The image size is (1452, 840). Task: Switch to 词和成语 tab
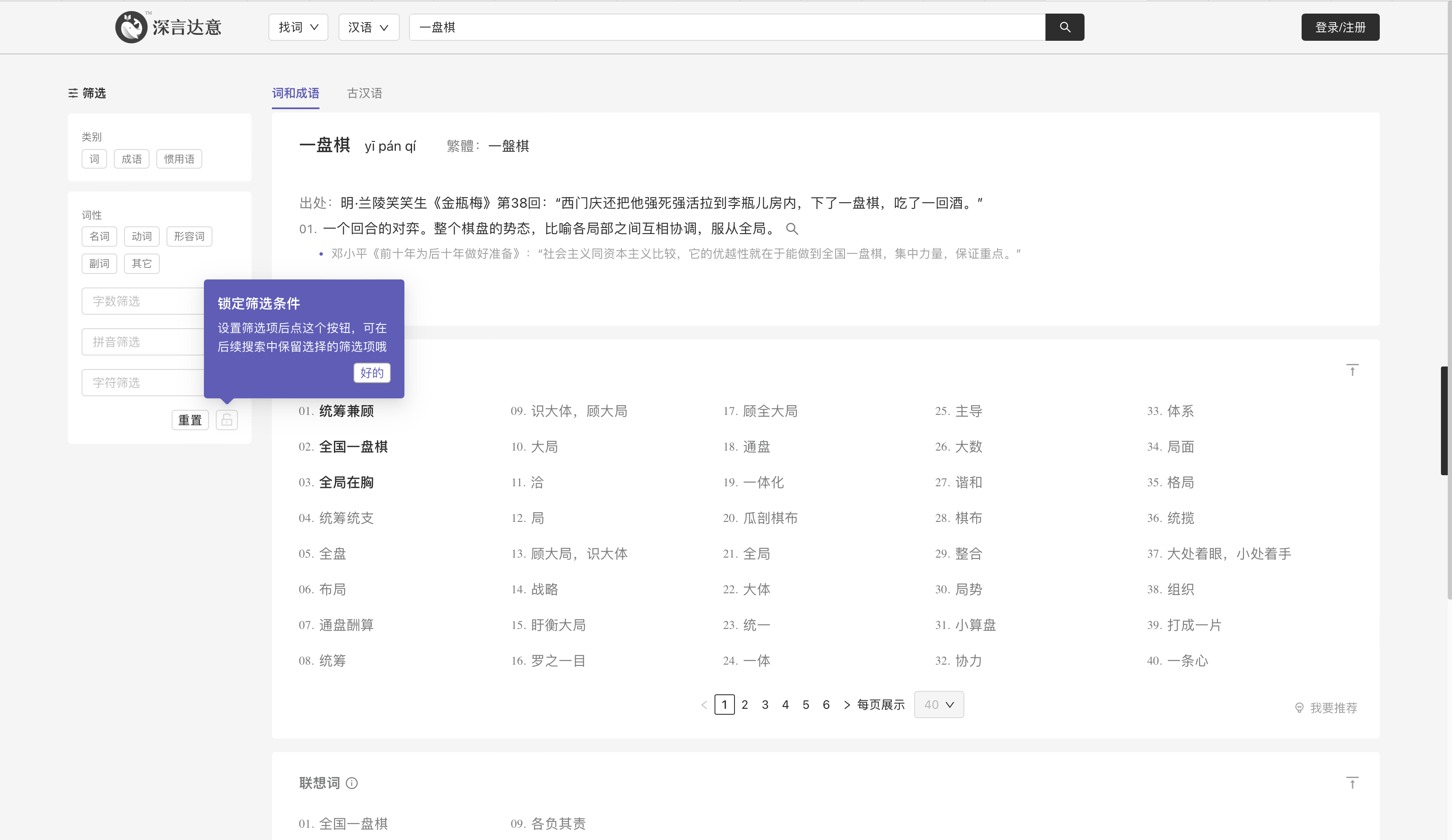(x=296, y=93)
